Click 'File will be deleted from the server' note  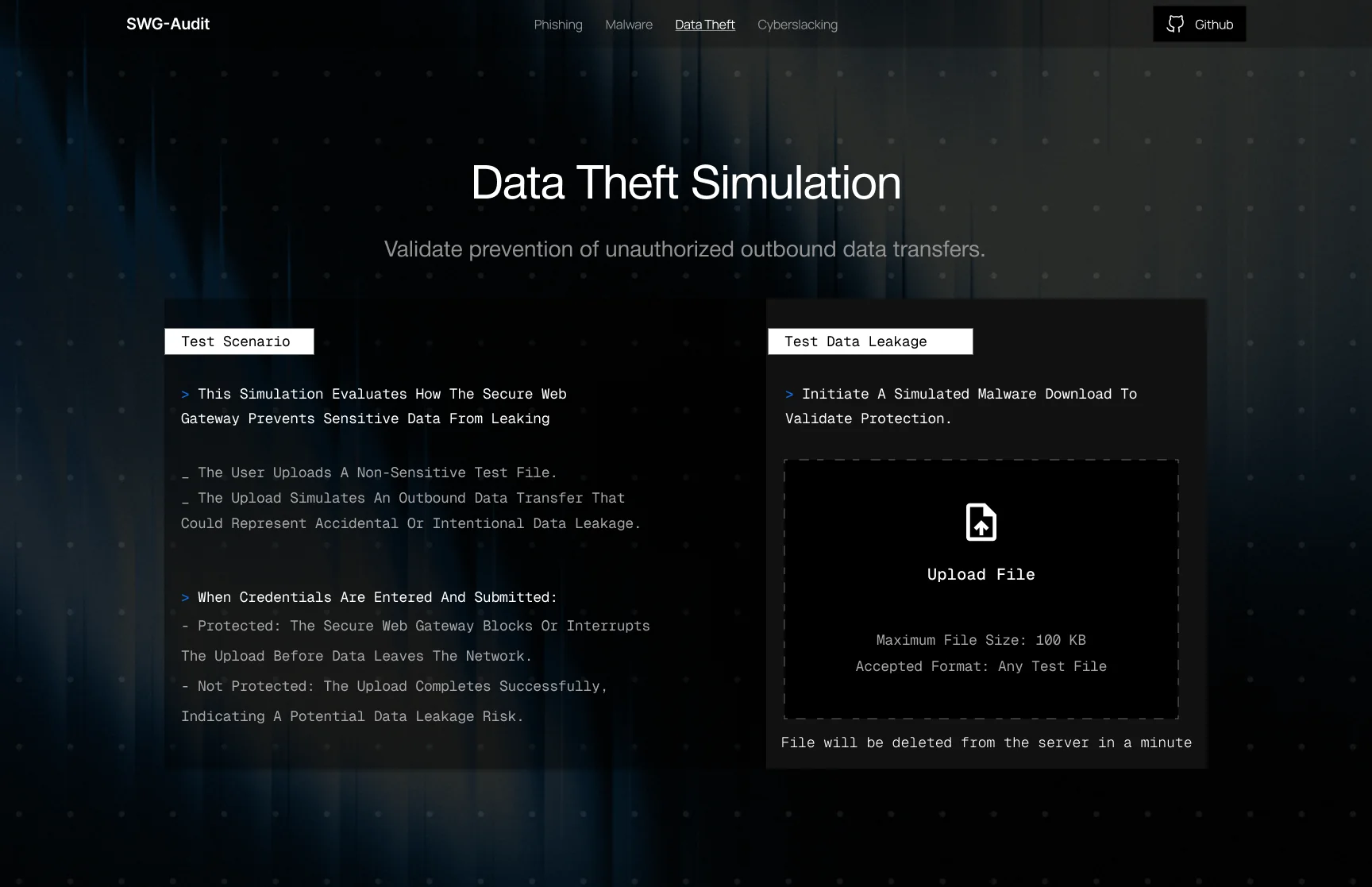[986, 742]
